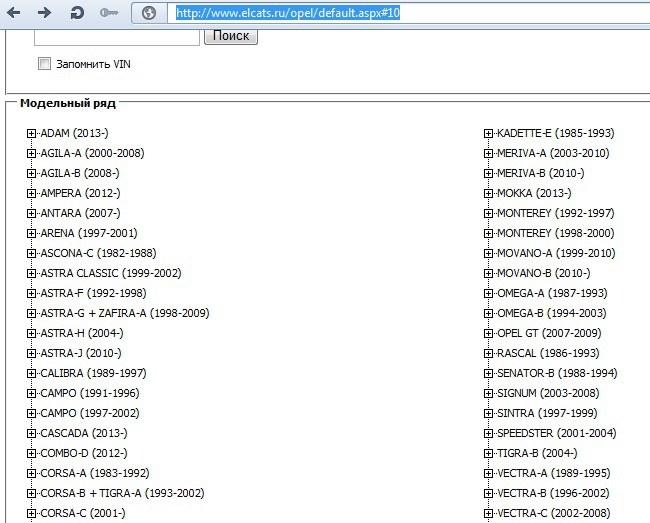Open the MONTEREY (1998-2000) model link
Screen dimensions: 650x523
coord(555,233)
